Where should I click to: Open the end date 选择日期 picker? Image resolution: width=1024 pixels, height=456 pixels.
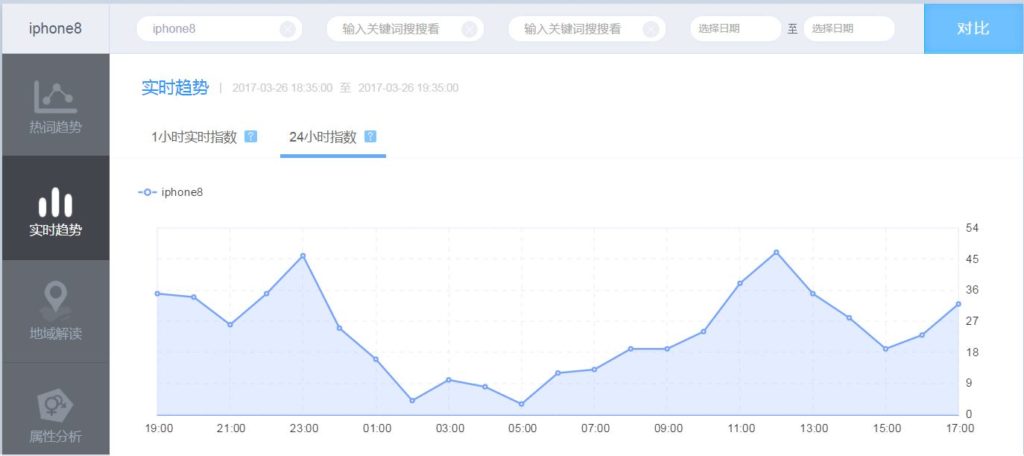(x=849, y=29)
